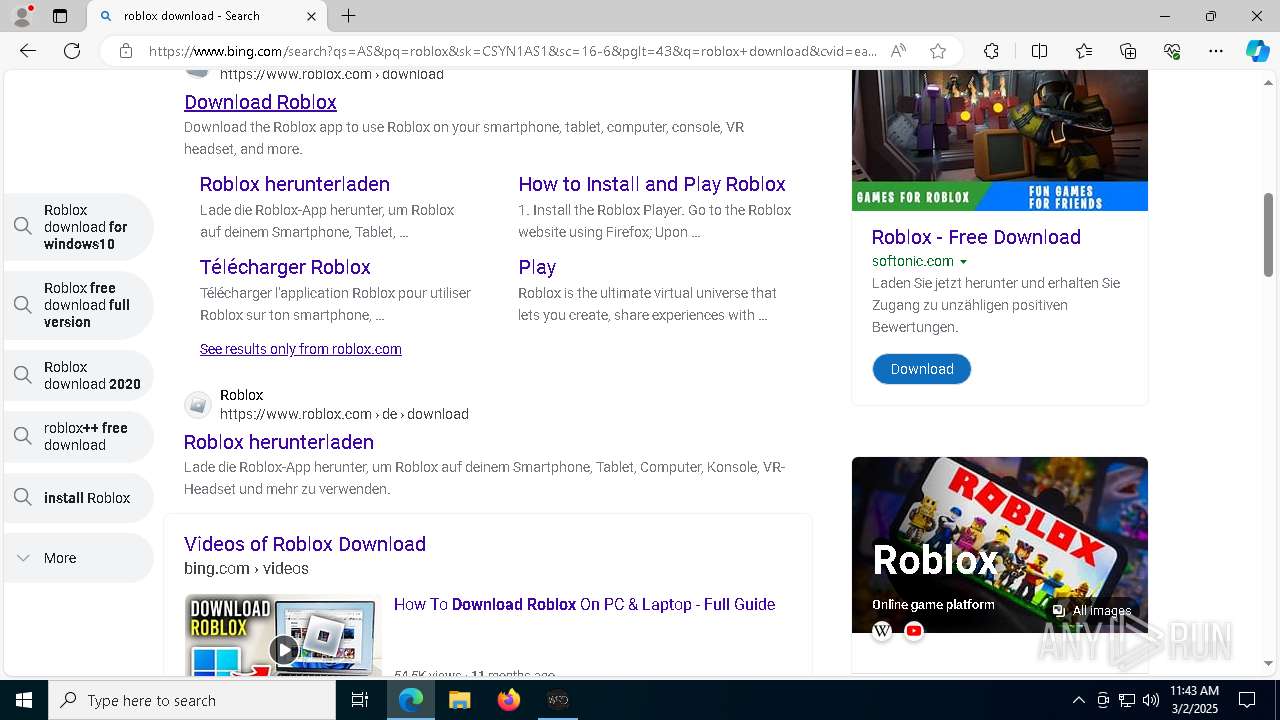Image resolution: width=1280 pixels, height=720 pixels.
Task: Click the page vertical scrollbar thumb
Action: 1269,235
